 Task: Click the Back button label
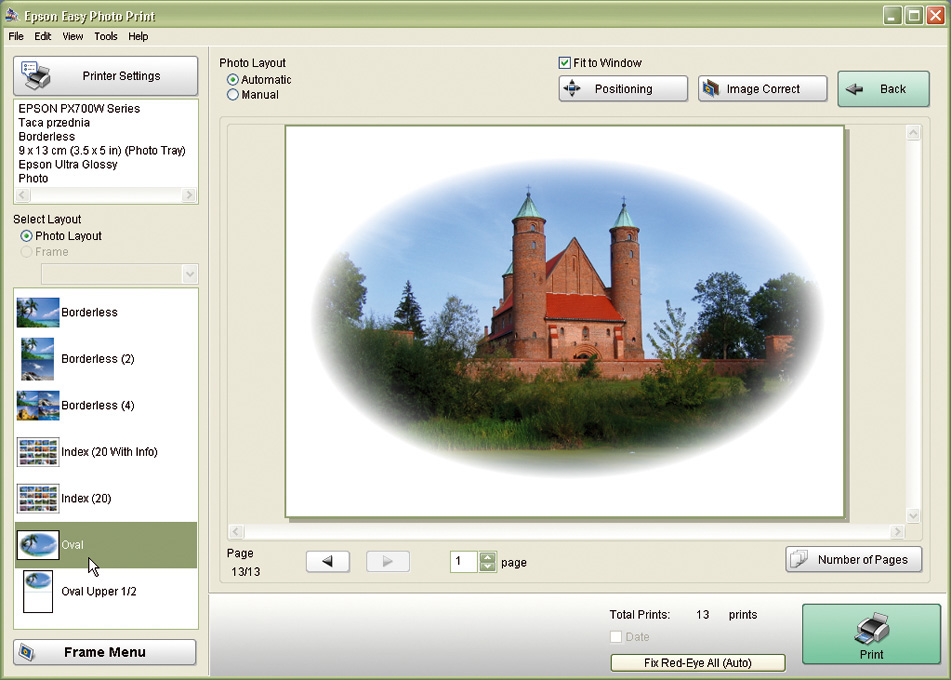893,89
